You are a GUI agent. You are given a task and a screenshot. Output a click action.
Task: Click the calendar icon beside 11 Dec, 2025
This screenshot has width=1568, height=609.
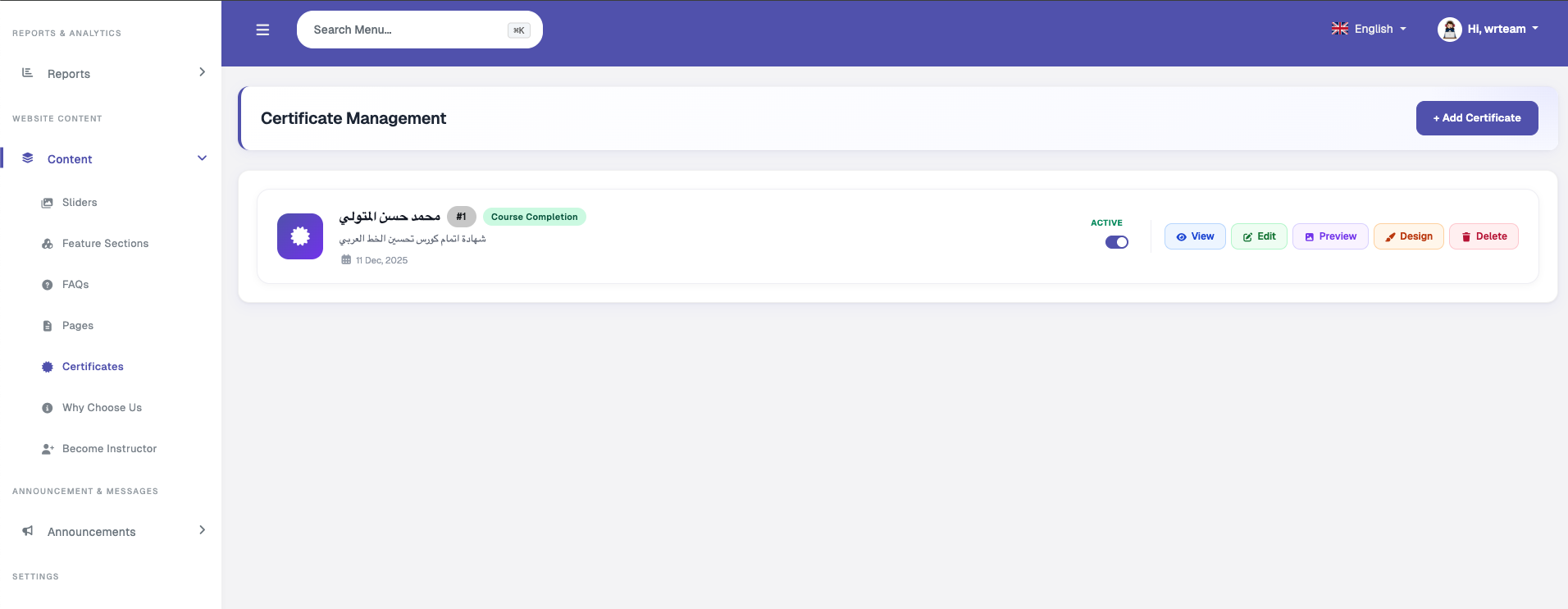point(346,259)
